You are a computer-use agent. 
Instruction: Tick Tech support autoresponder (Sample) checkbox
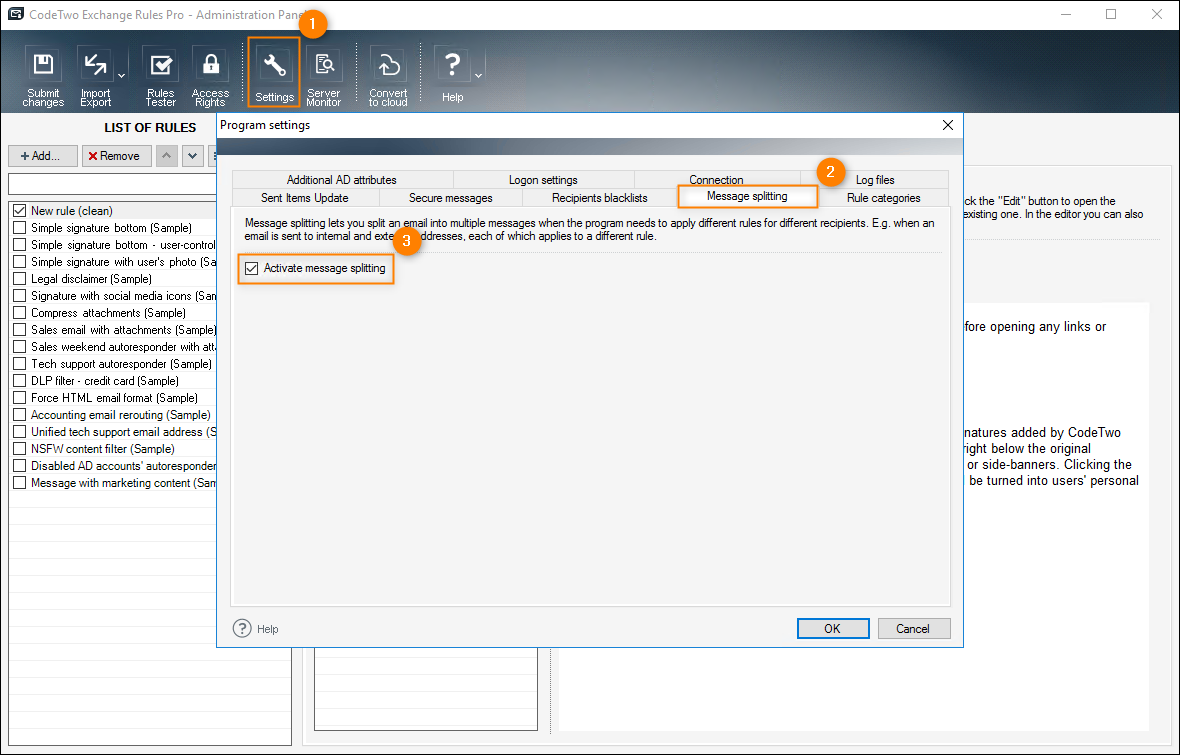20,364
